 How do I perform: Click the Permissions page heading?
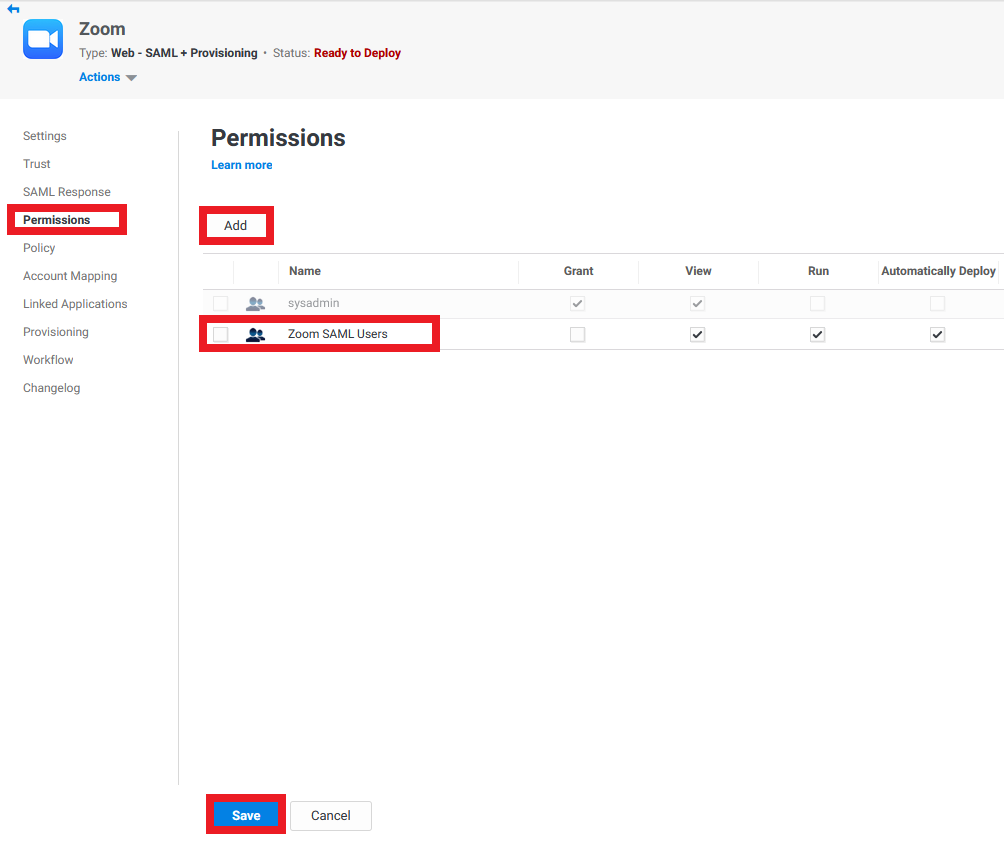[x=278, y=138]
